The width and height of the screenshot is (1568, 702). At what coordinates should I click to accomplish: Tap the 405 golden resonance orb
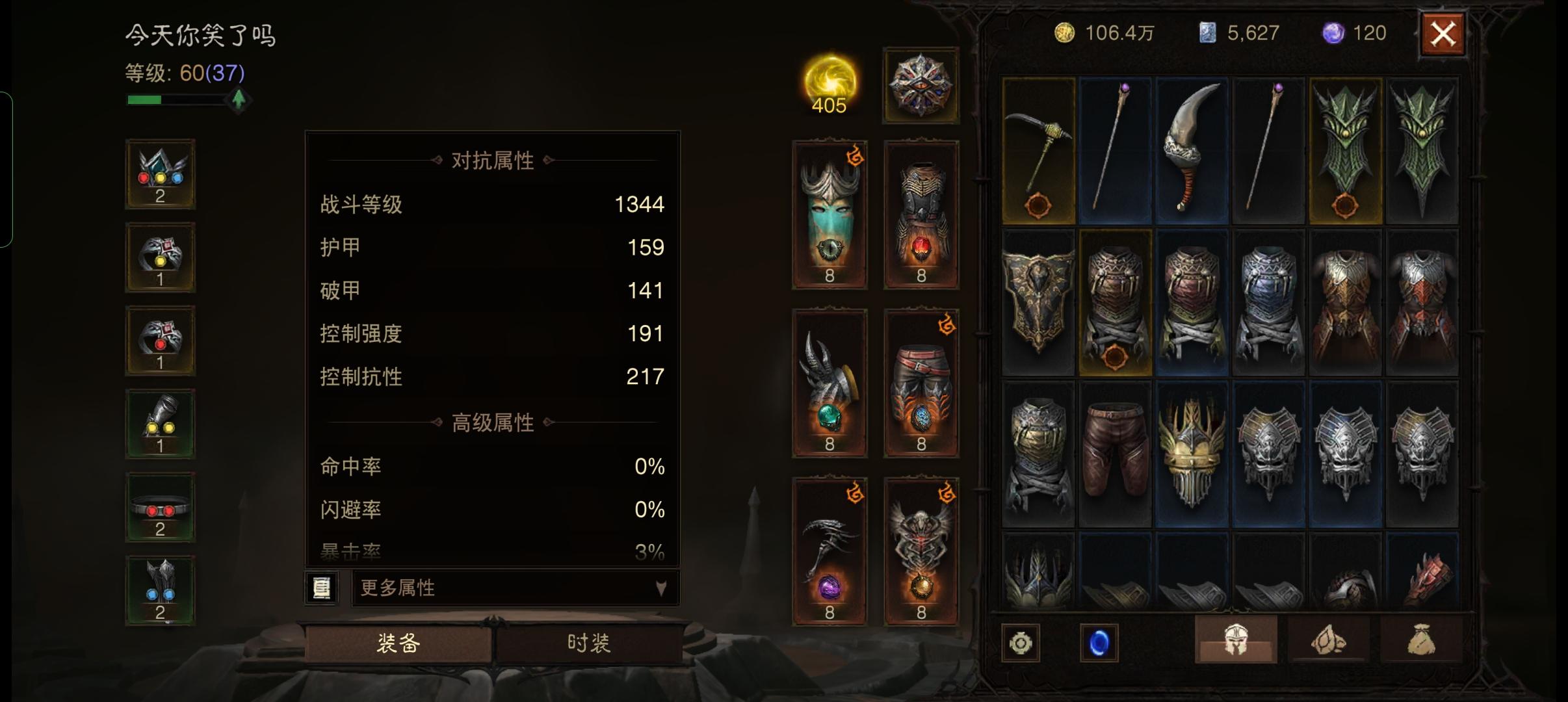(x=830, y=84)
